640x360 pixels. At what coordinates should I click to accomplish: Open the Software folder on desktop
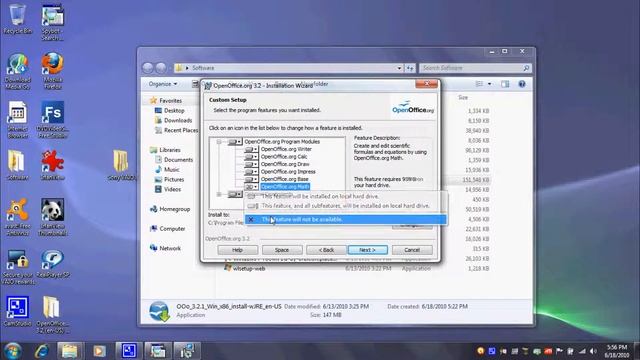tap(17, 165)
